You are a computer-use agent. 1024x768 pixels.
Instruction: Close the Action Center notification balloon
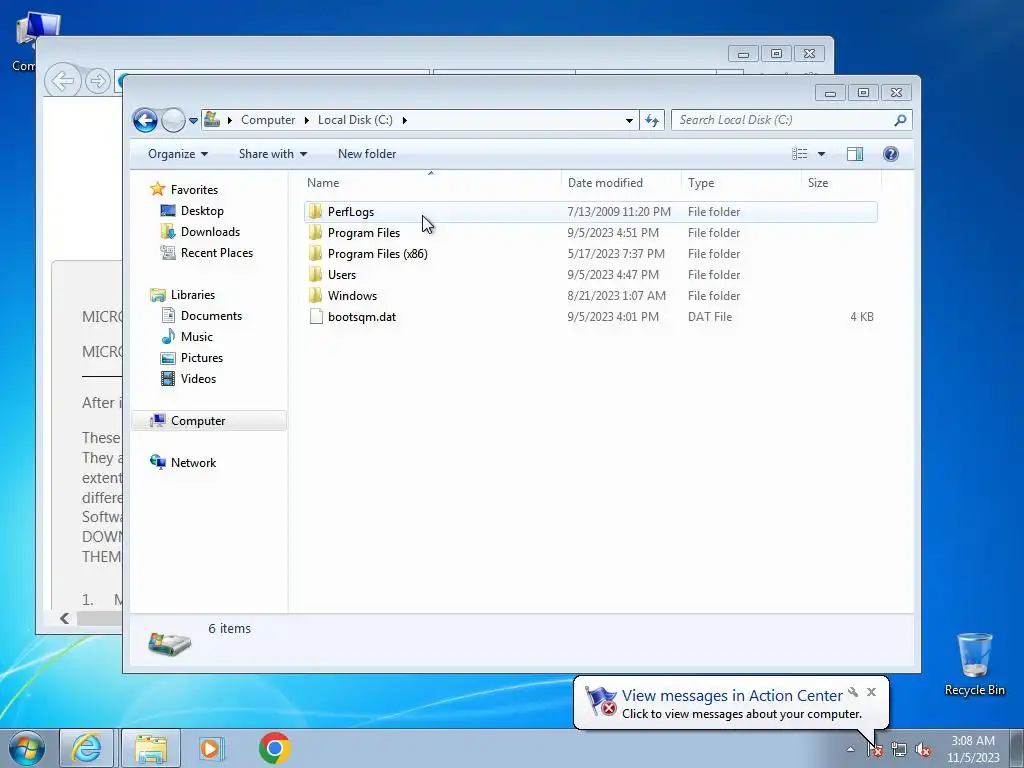click(x=871, y=692)
